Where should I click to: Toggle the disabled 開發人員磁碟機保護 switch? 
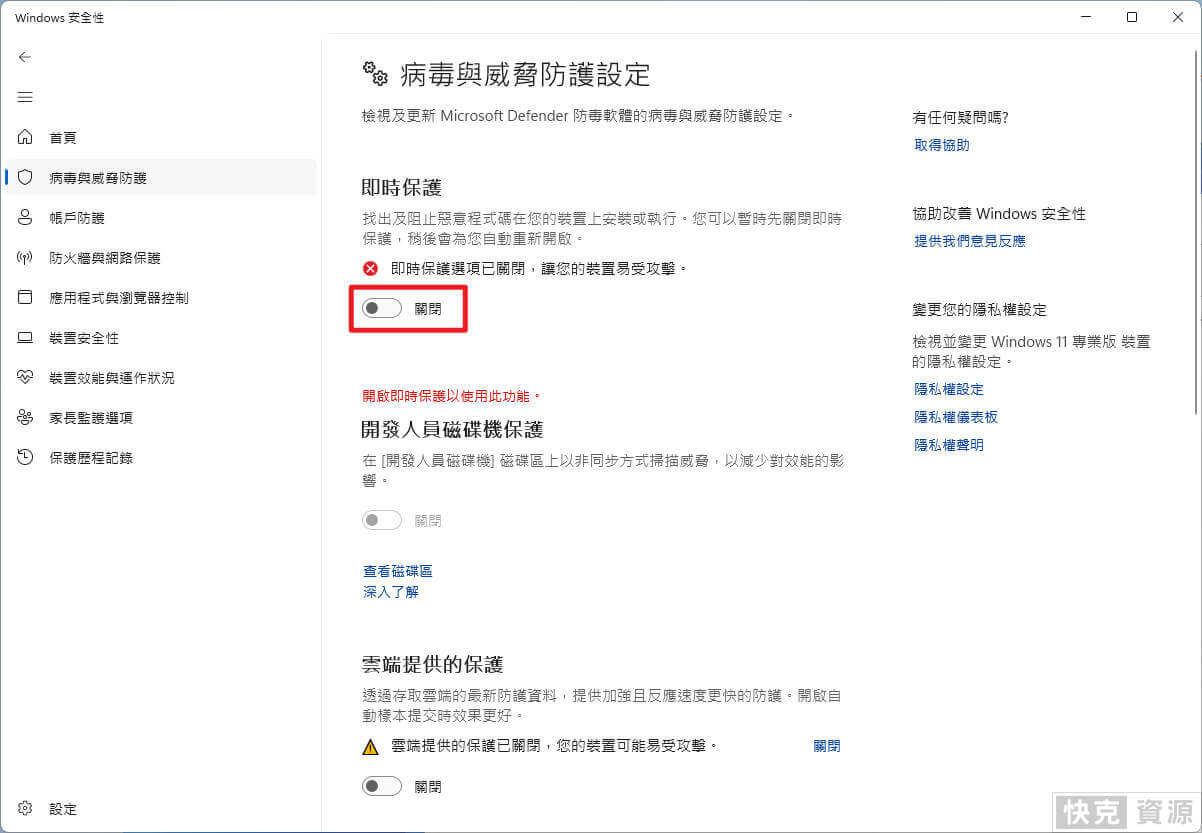[382, 520]
